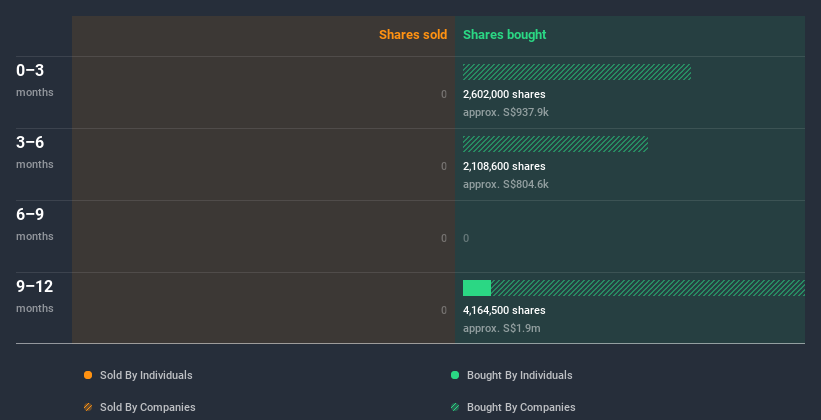Select the Bought By Individuals legend label

[x=519, y=375]
